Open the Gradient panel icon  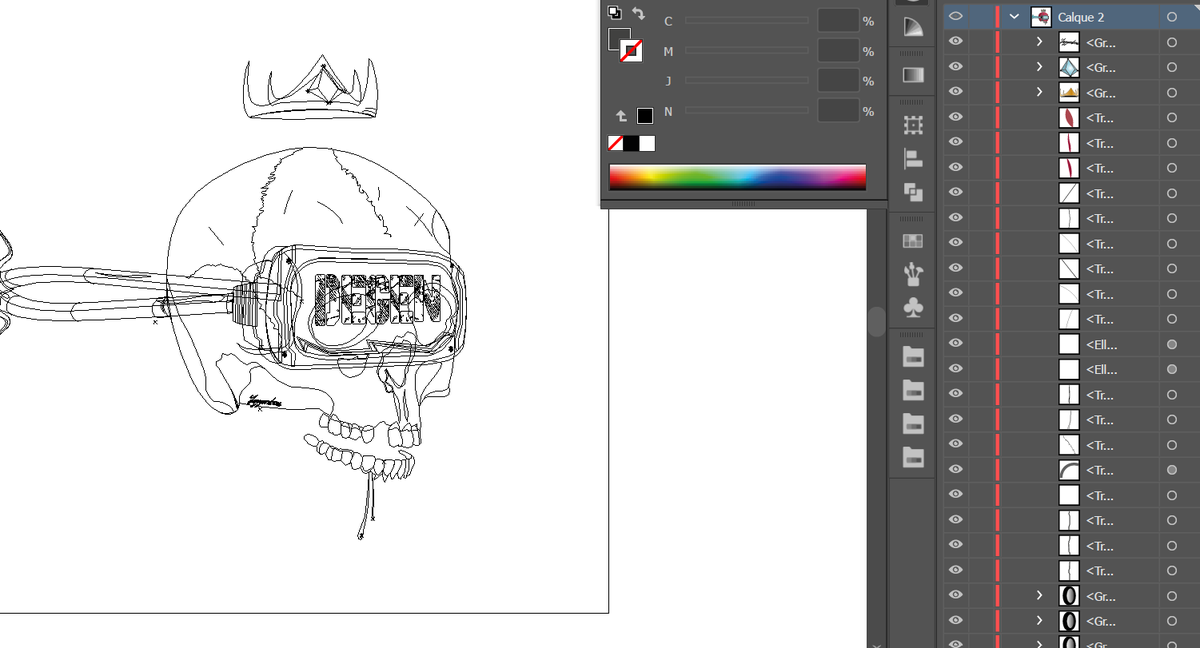tap(913, 75)
